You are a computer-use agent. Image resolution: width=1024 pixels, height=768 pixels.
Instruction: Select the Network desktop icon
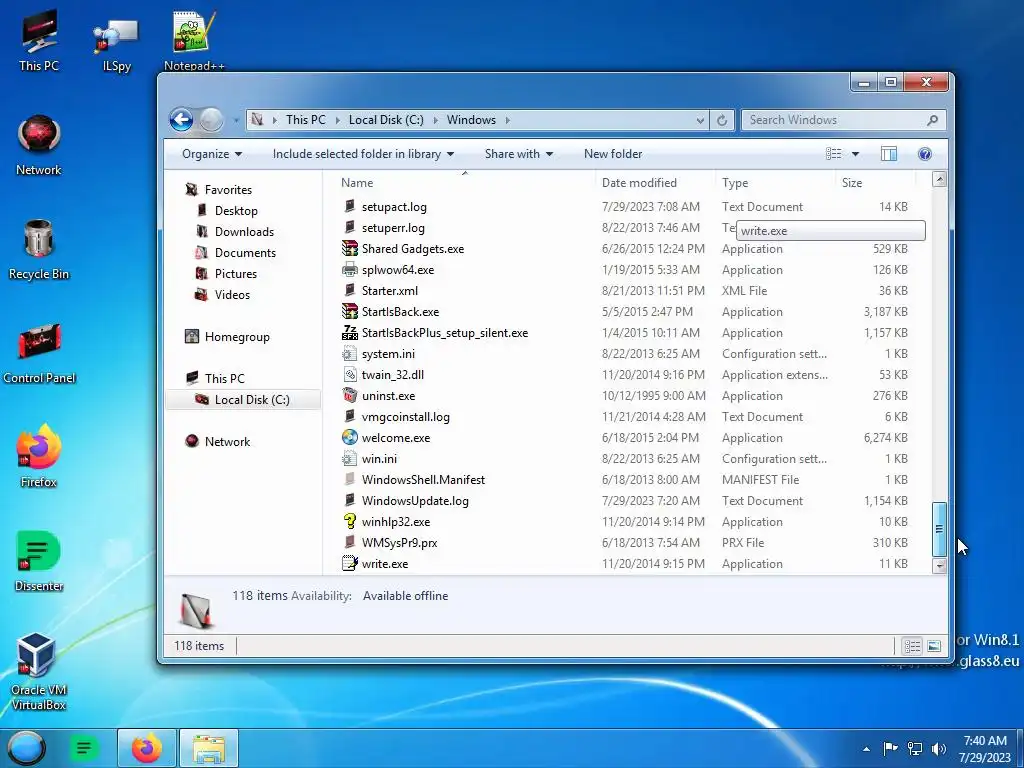pos(39,145)
